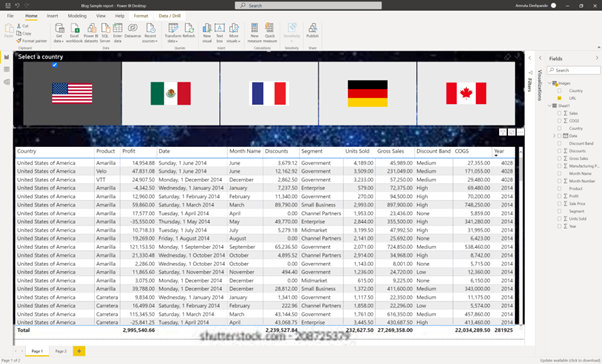602x364 pixels.
Task: Click the Enter data table icon
Action: [117, 28]
